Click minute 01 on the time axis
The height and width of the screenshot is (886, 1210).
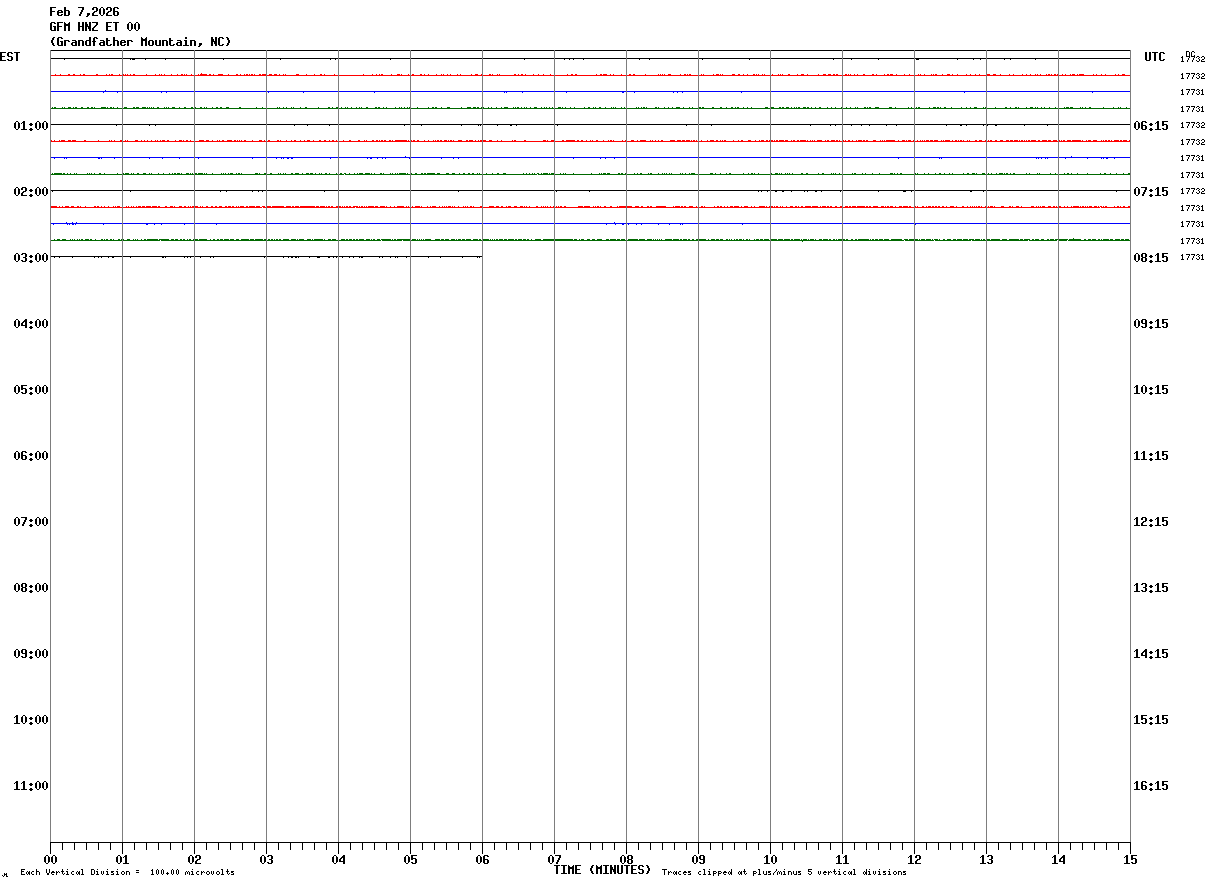[122, 859]
